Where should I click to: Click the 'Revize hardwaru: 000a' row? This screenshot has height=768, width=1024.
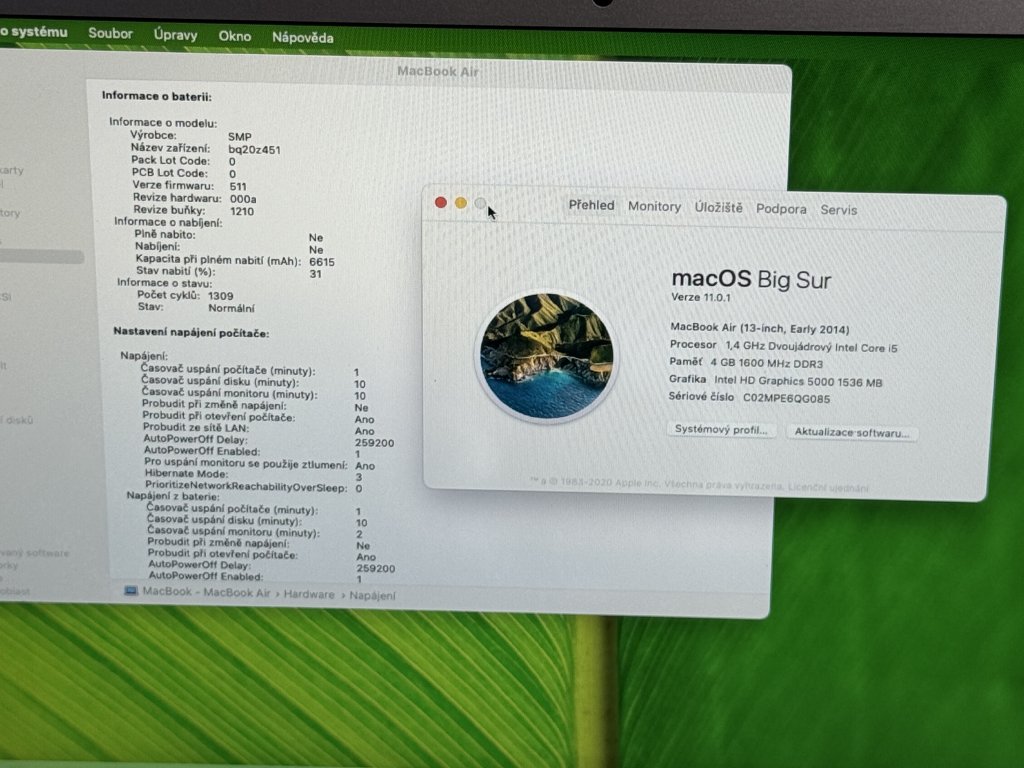click(x=195, y=198)
